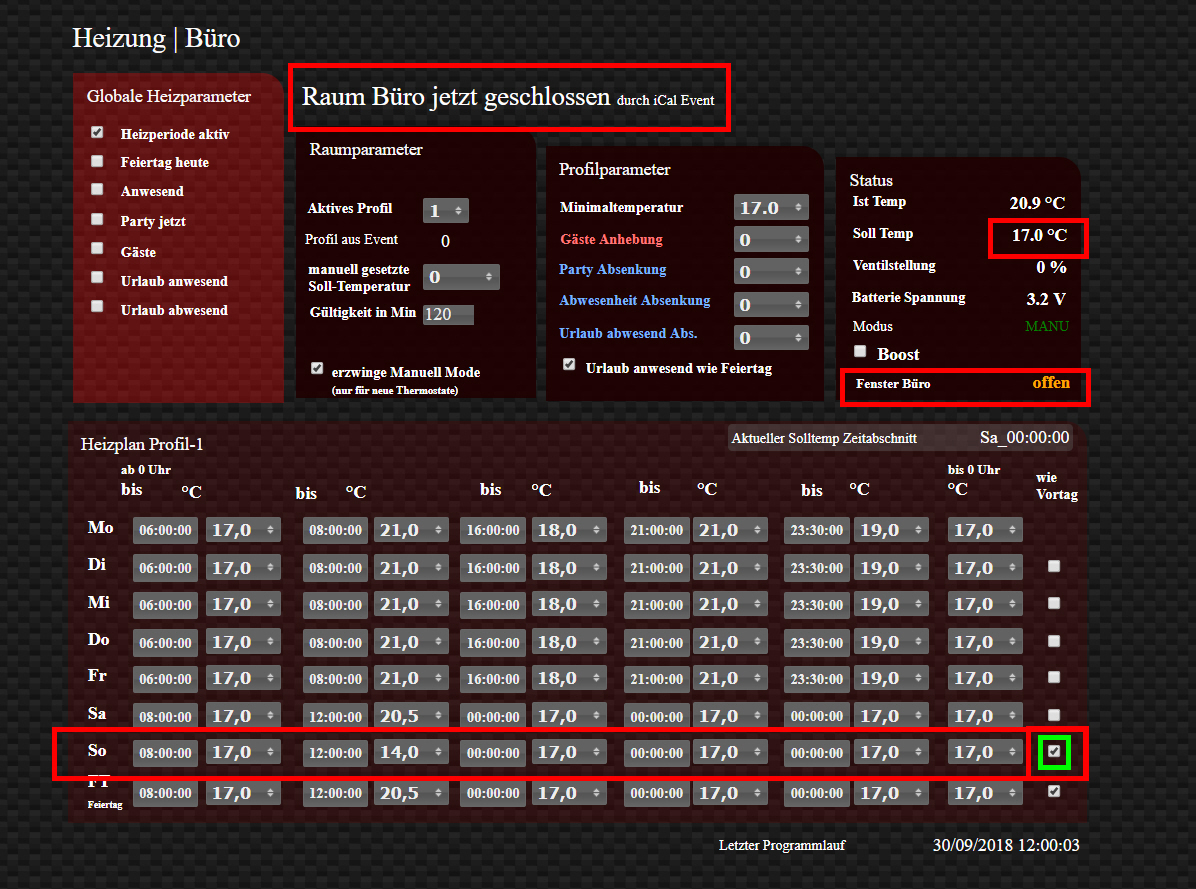Adjust Mo 18,0 temperature spinner
The image size is (1196, 889).
[568, 530]
